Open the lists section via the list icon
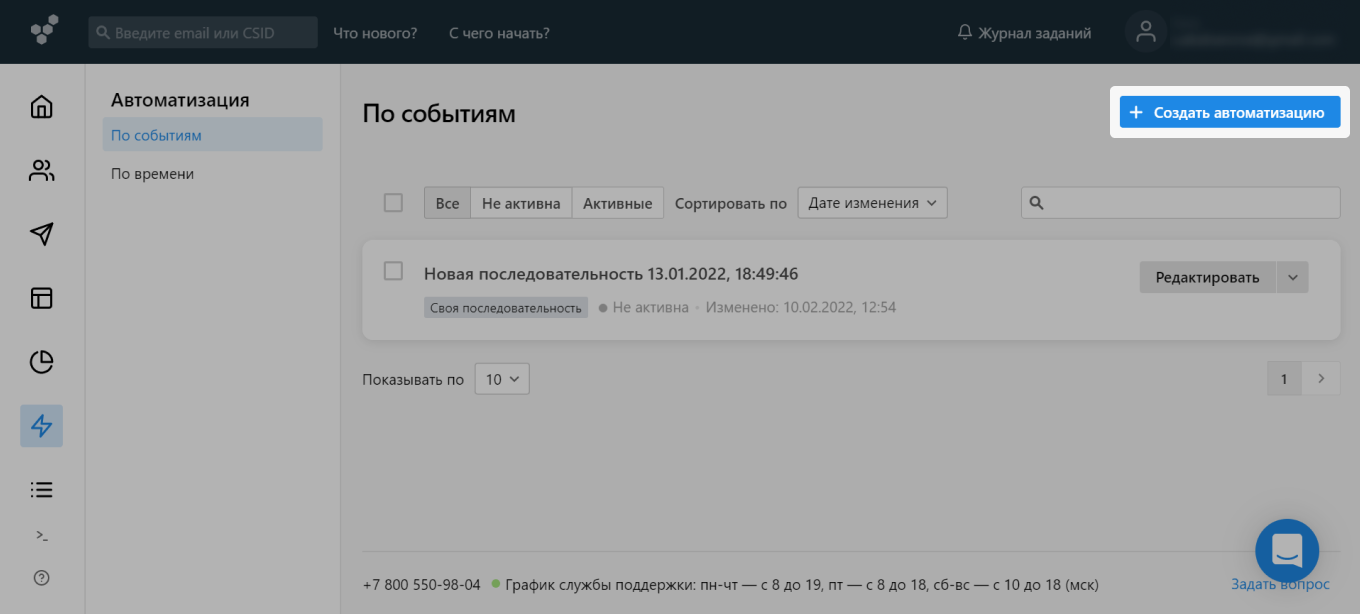 41,489
